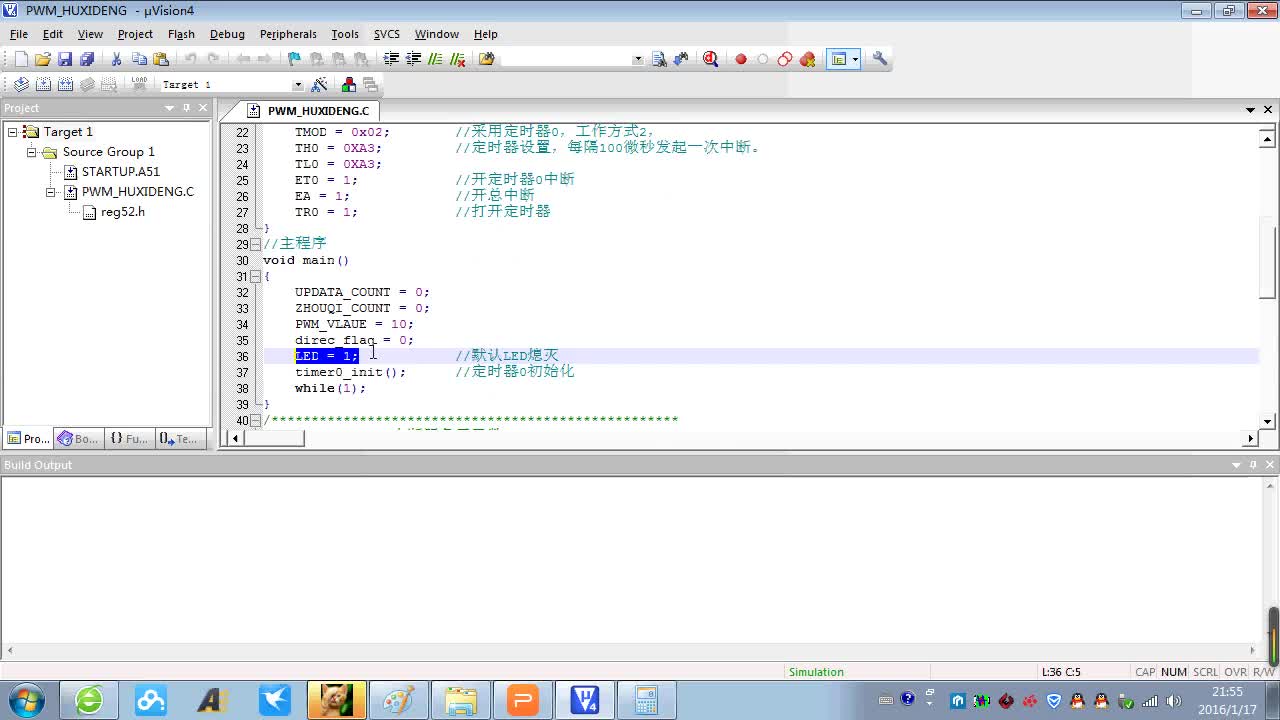Open the Project panel menu arrow
This screenshot has height=720, width=1280.
169,108
